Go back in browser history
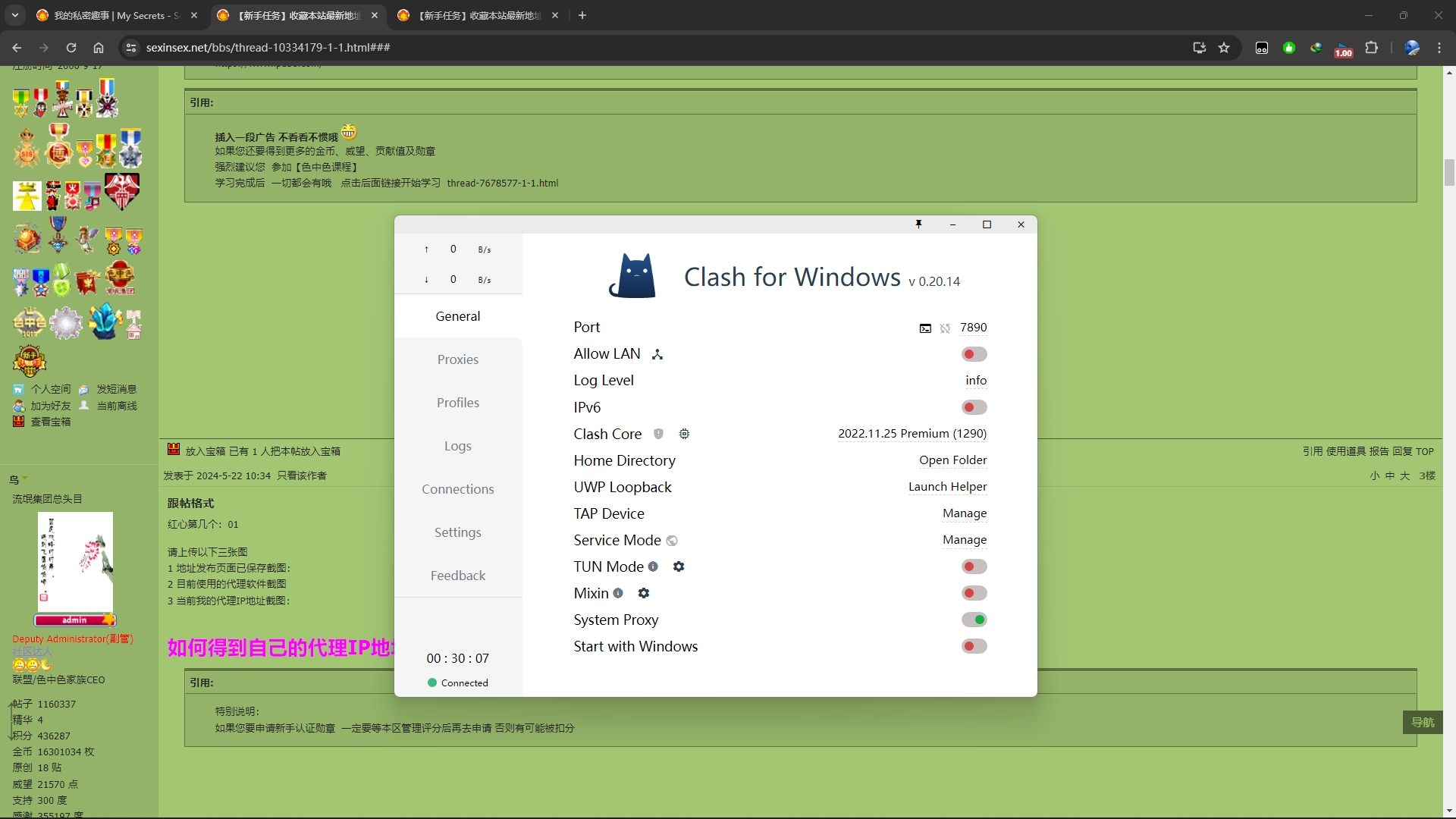 pyautogui.click(x=17, y=48)
